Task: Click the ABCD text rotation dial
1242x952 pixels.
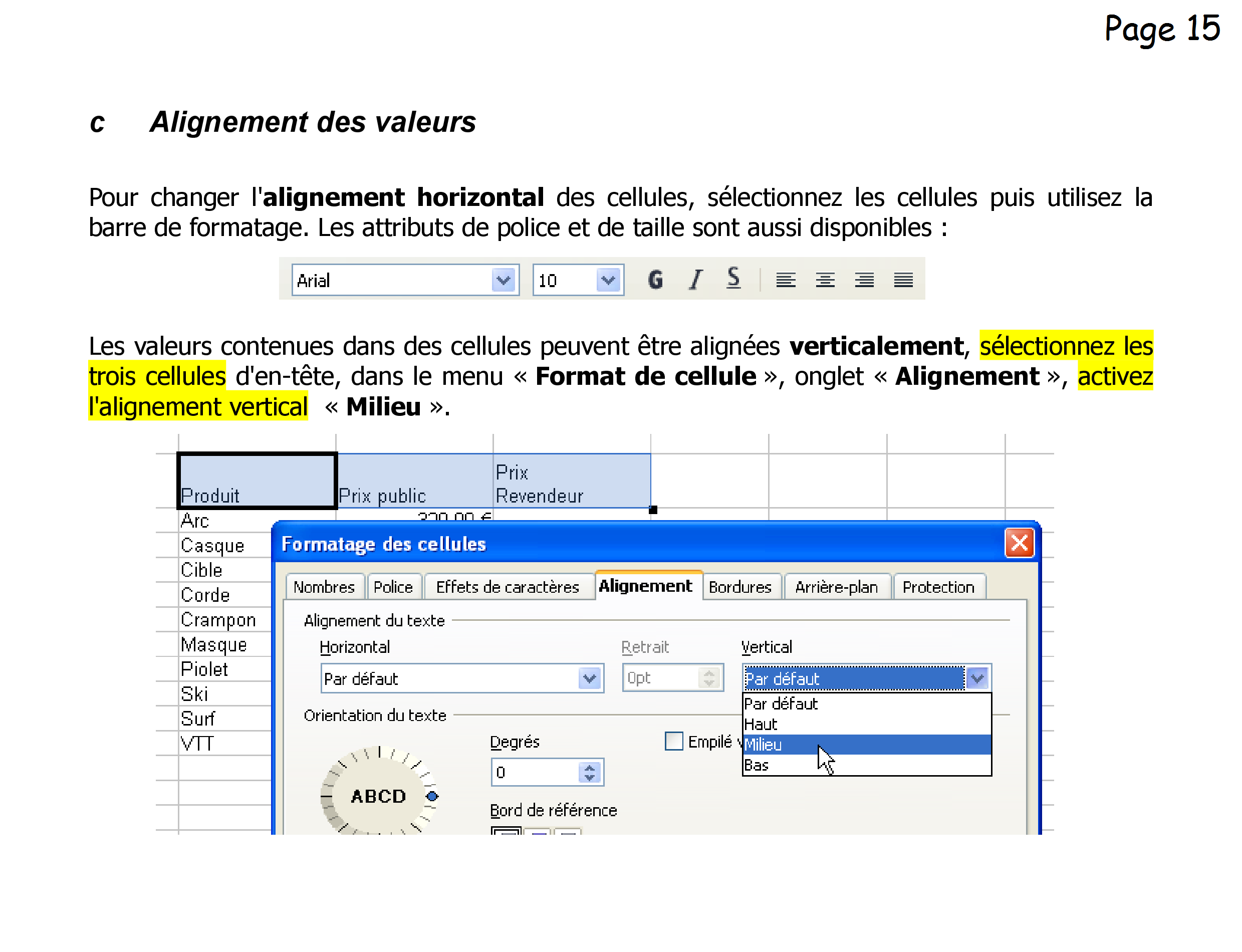Action: [378, 796]
